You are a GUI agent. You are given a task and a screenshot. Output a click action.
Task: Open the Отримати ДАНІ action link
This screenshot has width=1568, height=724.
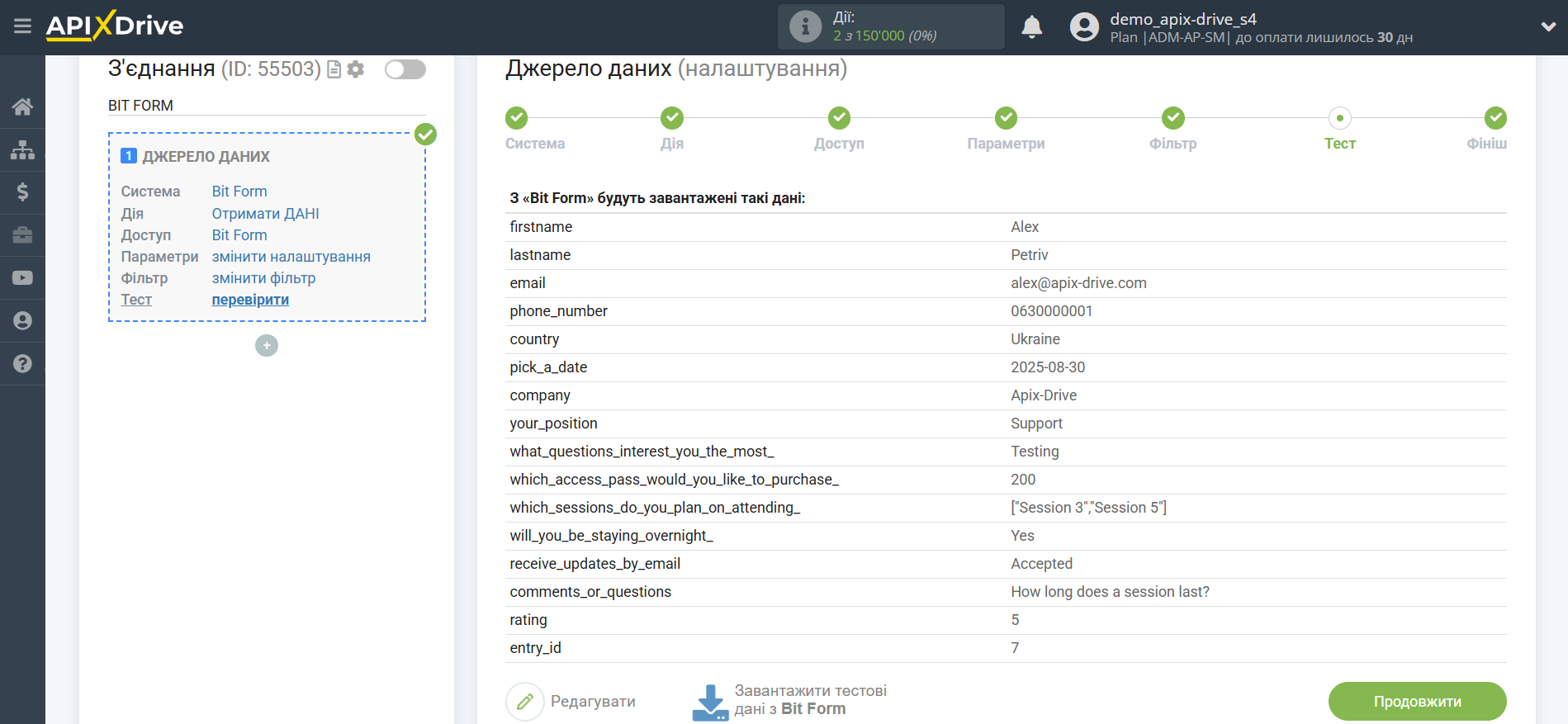(265, 214)
